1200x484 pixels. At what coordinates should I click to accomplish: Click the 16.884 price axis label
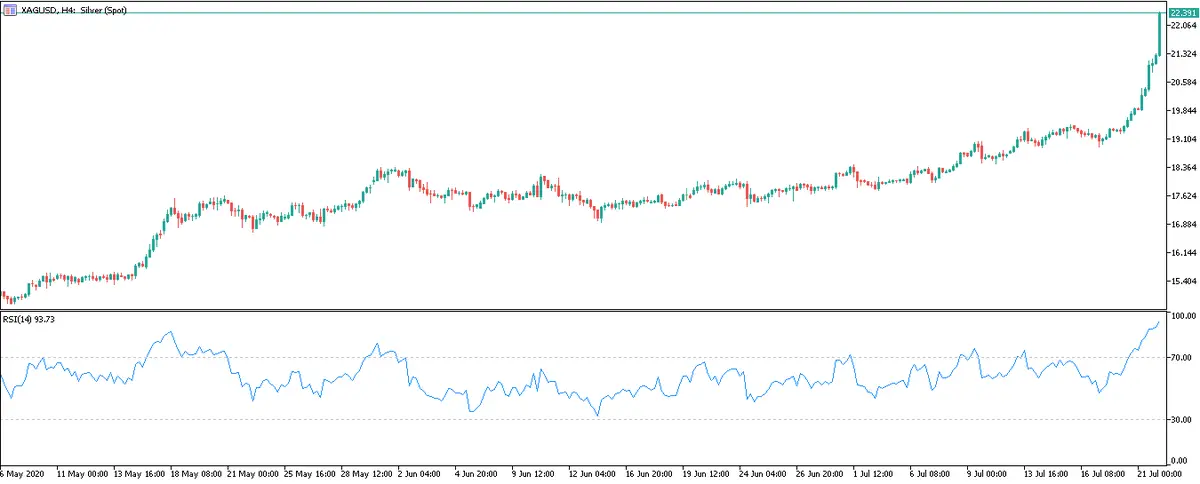1181,225
